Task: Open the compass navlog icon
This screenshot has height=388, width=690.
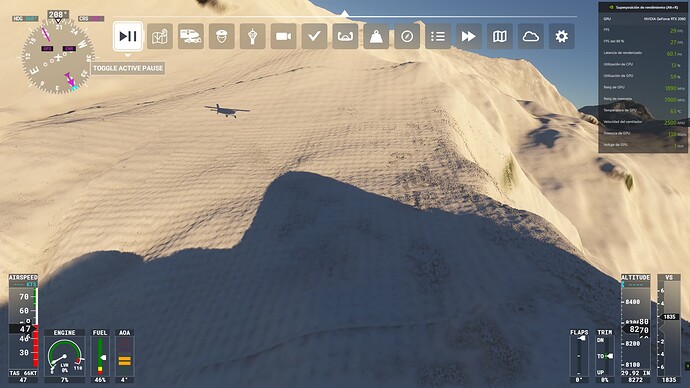Action: pos(407,36)
